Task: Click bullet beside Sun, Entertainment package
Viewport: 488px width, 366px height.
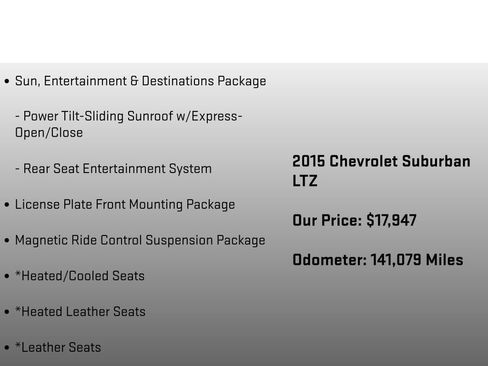Action: click(7, 81)
